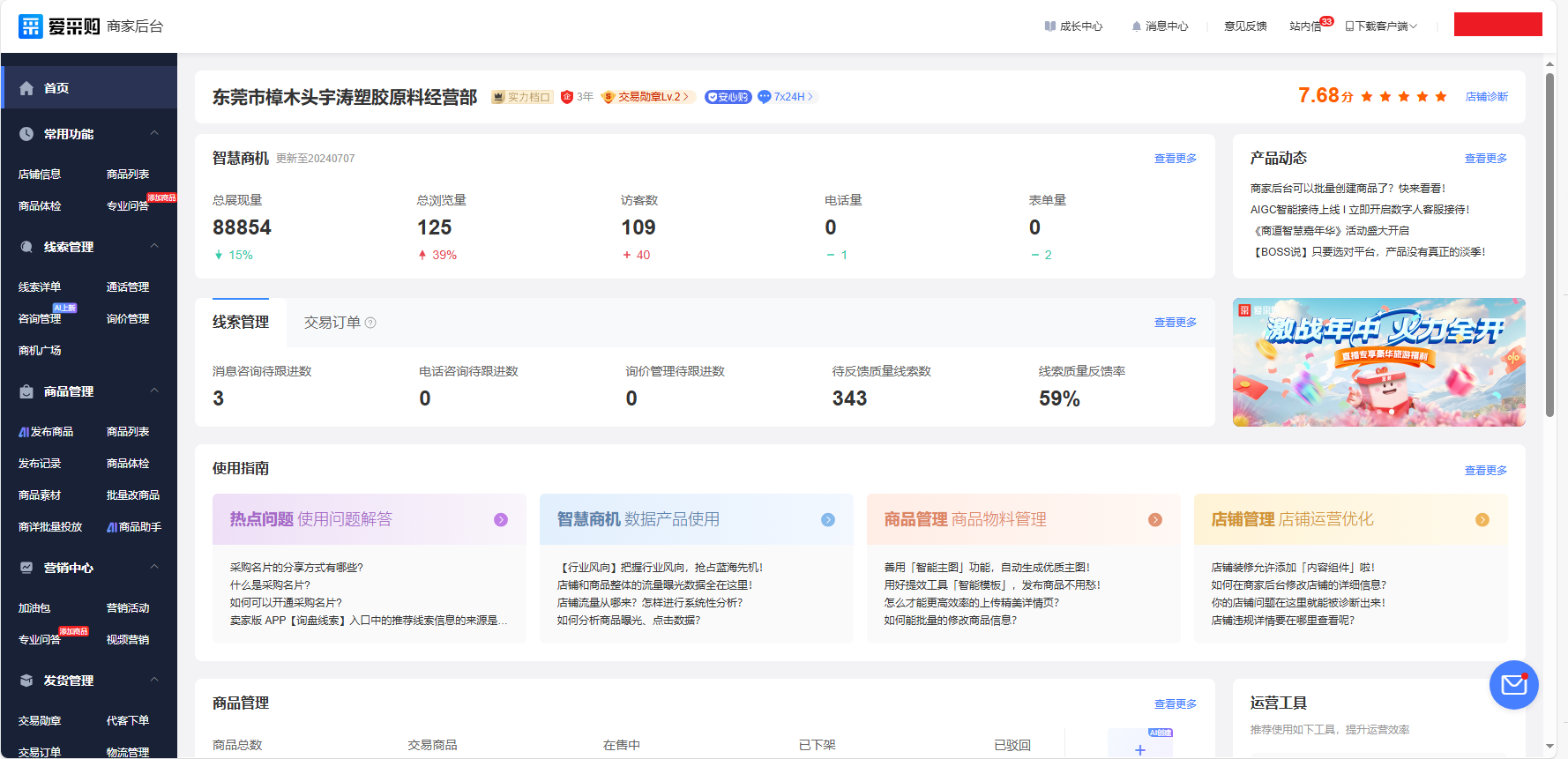Open 店铺管理 guide via yellow arrow icon
The image size is (1568, 759).
(1482, 520)
